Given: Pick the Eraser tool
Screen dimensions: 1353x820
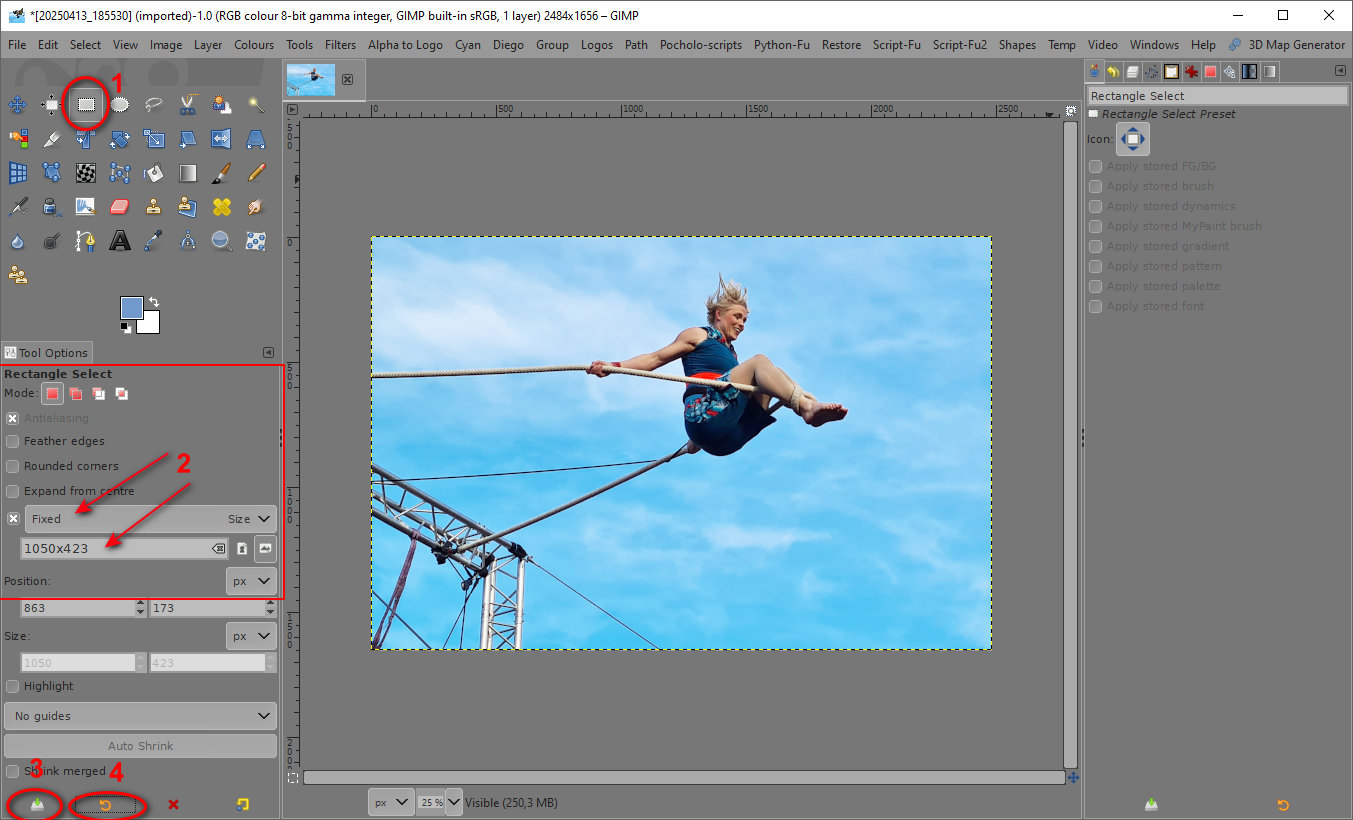Looking at the screenshot, I should pyautogui.click(x=120, y=206).
